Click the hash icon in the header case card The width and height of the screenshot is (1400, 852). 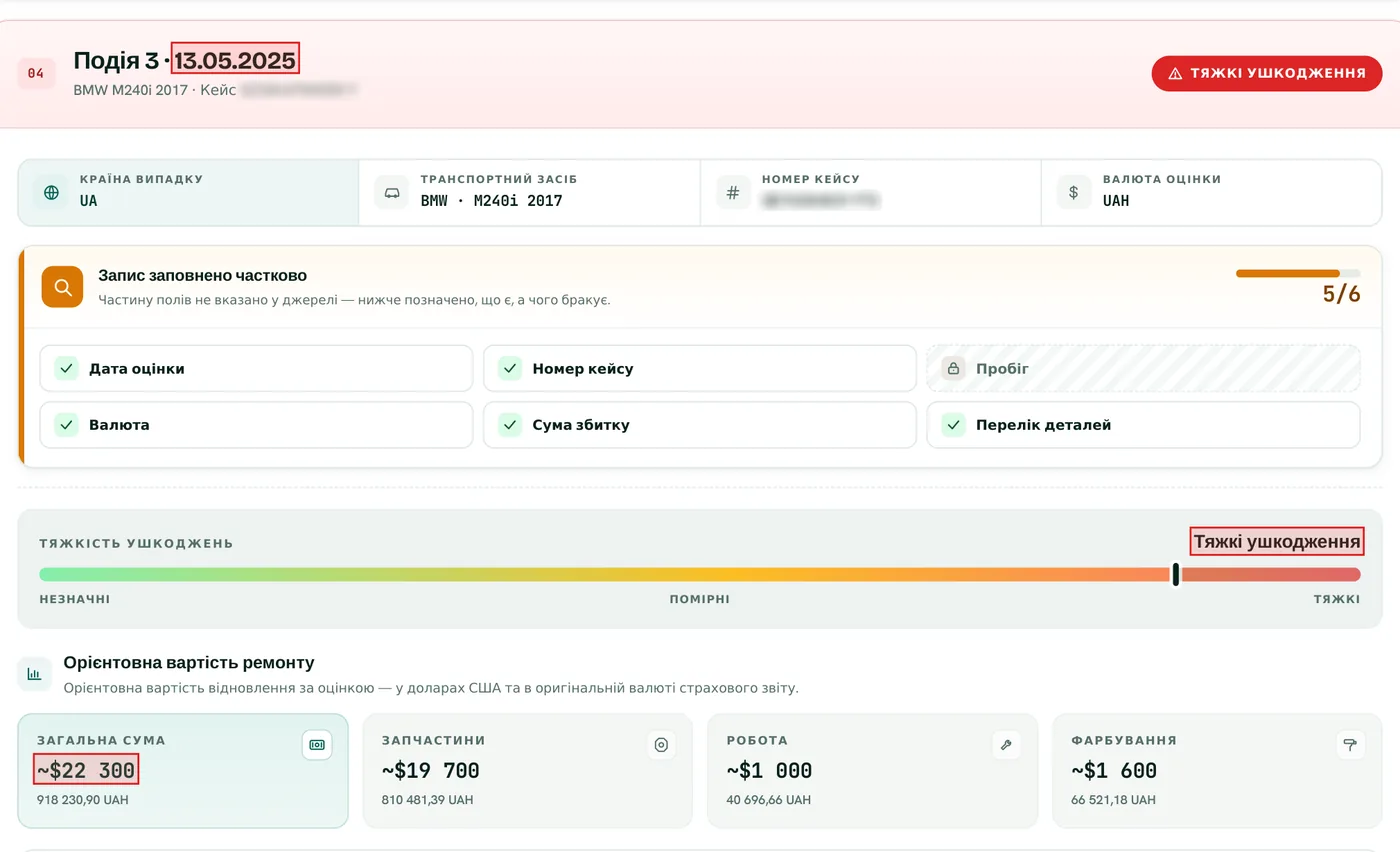pos(733,192)
